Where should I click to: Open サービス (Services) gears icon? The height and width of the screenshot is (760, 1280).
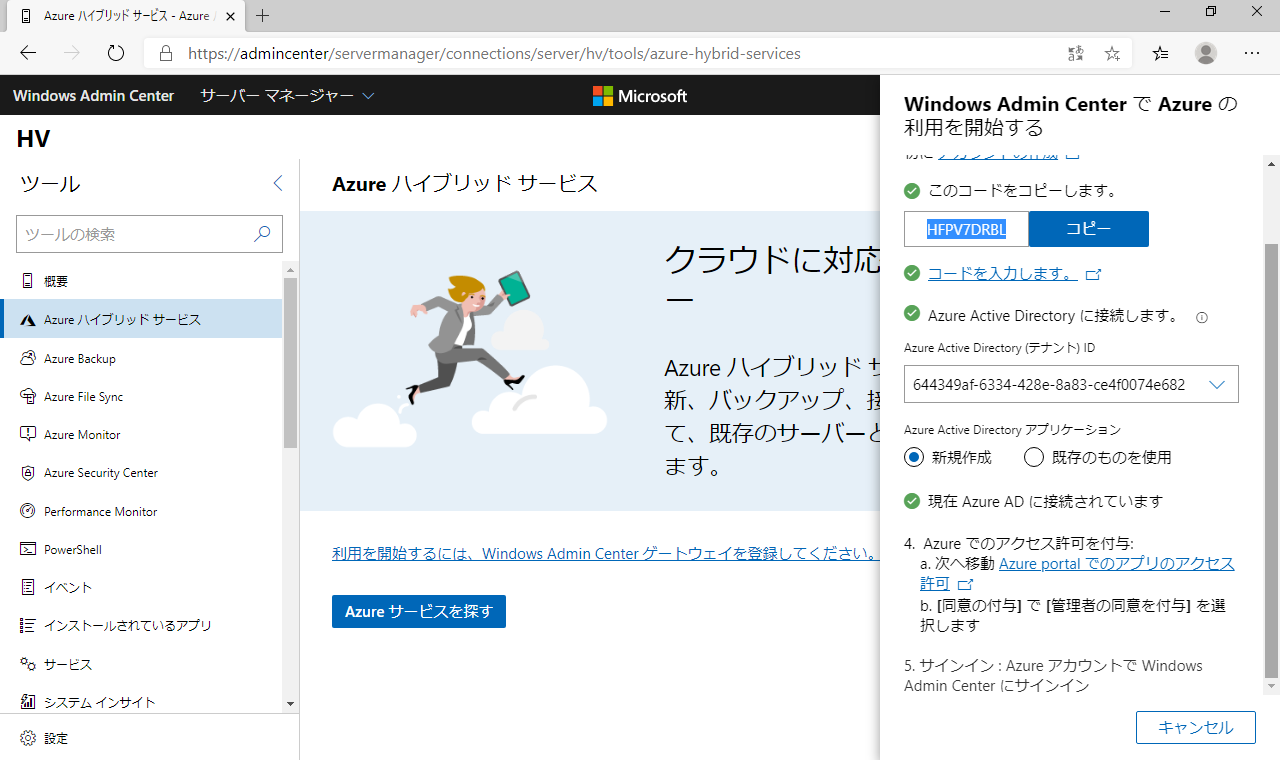pos(27,664)
